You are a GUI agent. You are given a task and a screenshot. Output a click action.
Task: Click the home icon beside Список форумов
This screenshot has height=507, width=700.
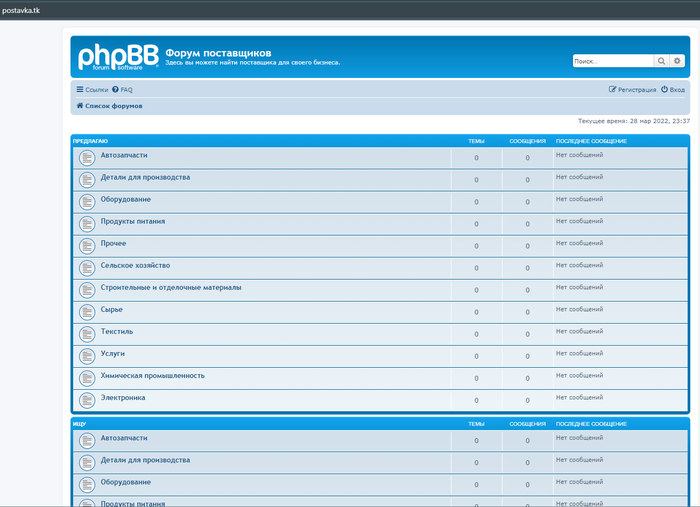tap(80, 105)
